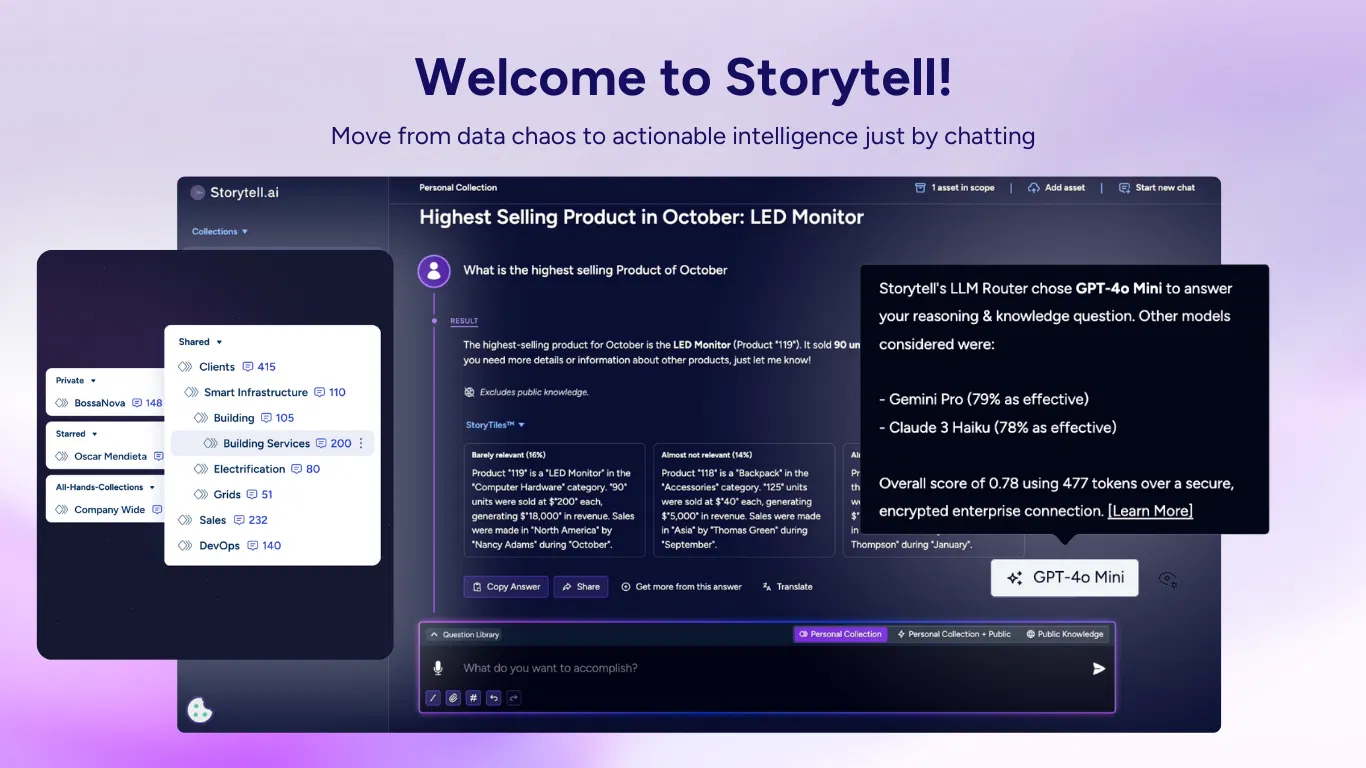Image resolution: width=1366 pixels, height=768 pixels.
Task: Click the Copy Answer button
Action: click(x=506, y=586)
